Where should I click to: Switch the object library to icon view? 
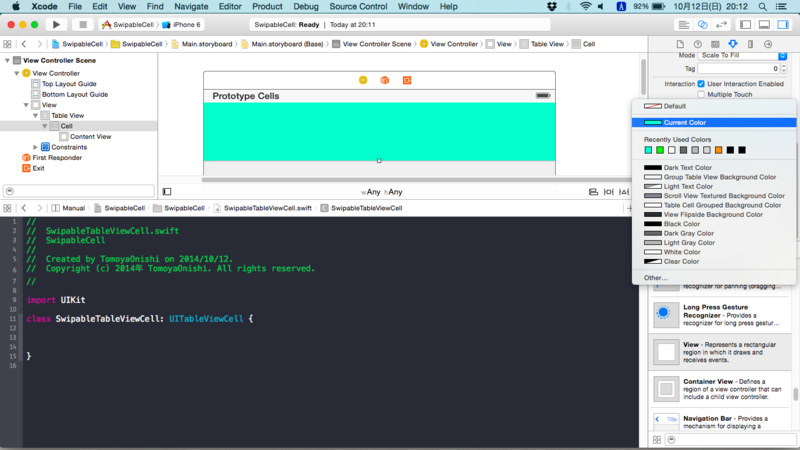(657, 440)
